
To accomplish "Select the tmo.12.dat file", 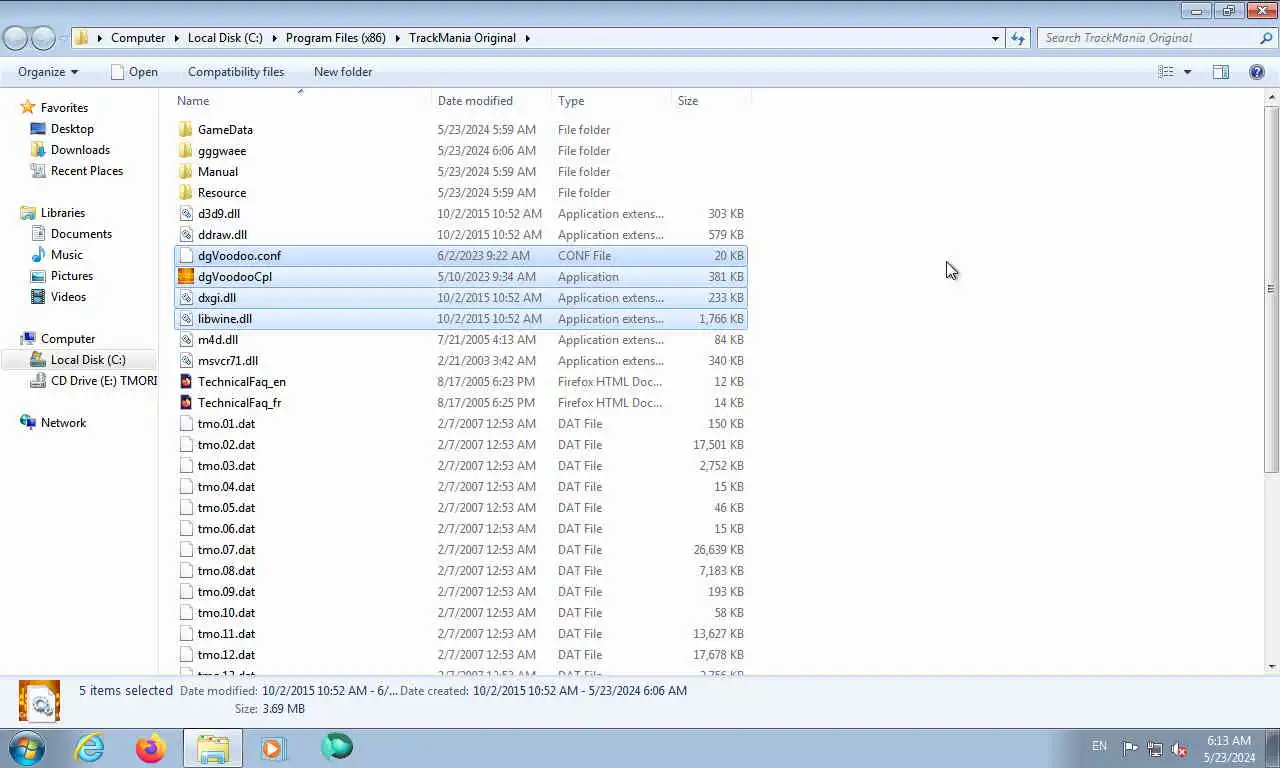I will pos(461,655).
